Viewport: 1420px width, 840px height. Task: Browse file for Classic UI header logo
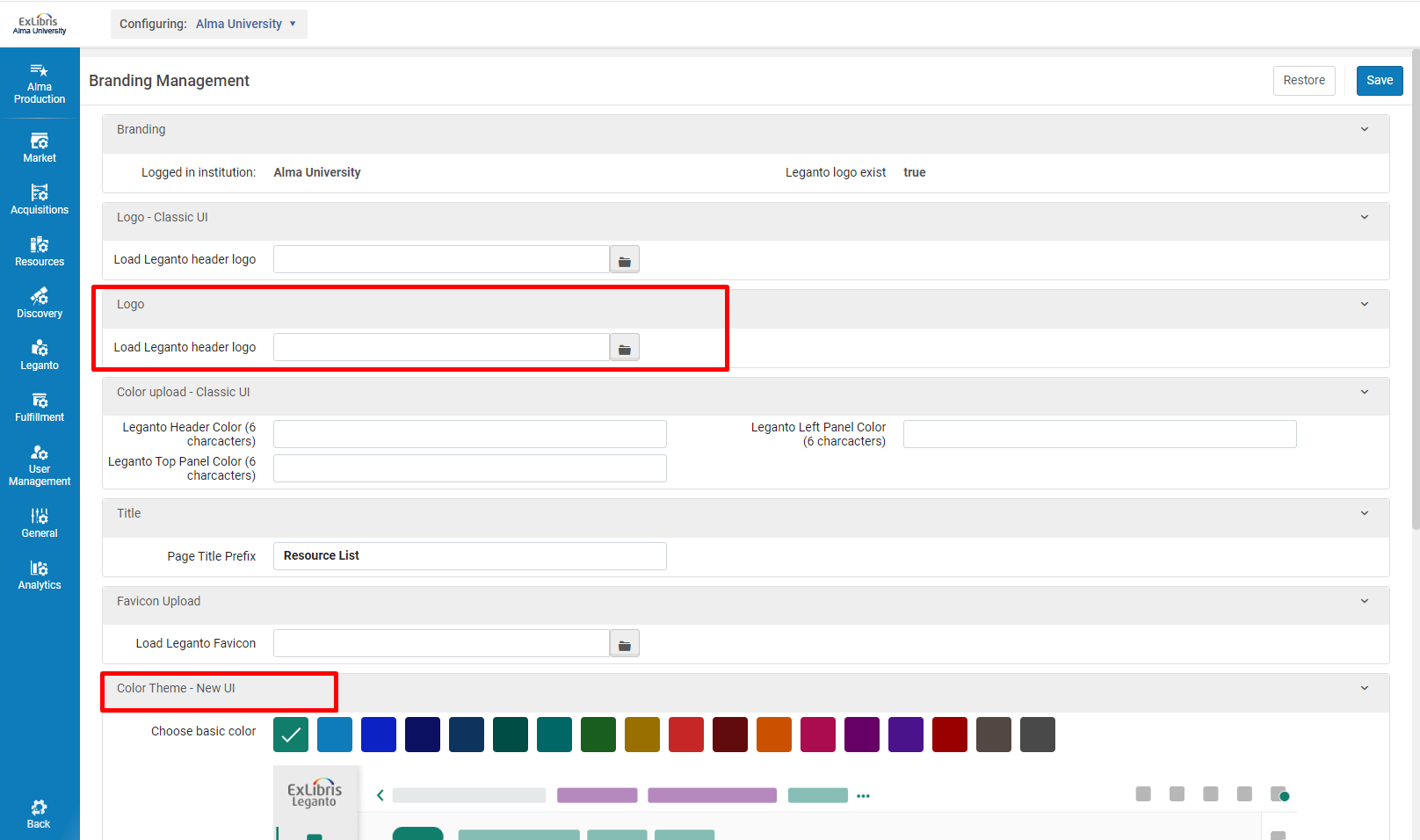[625, 260]
